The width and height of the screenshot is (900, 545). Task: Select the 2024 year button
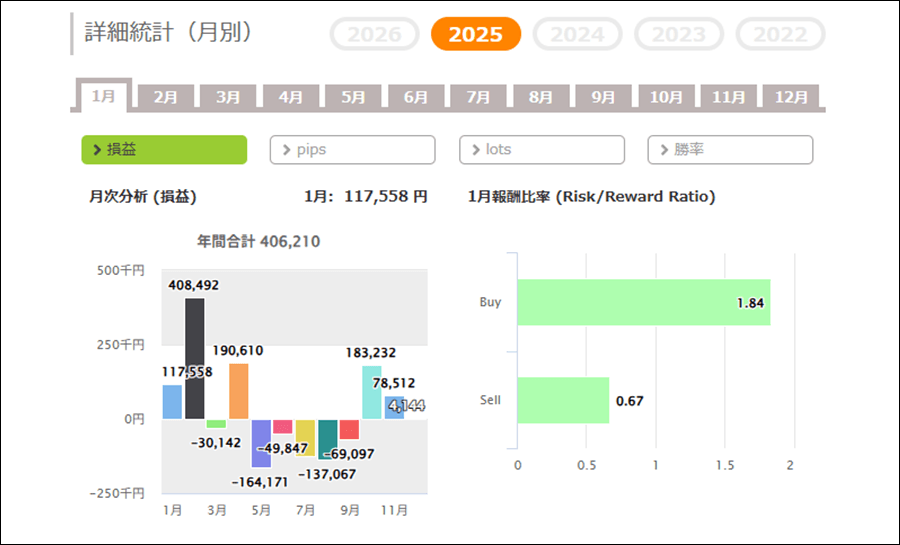577,34
